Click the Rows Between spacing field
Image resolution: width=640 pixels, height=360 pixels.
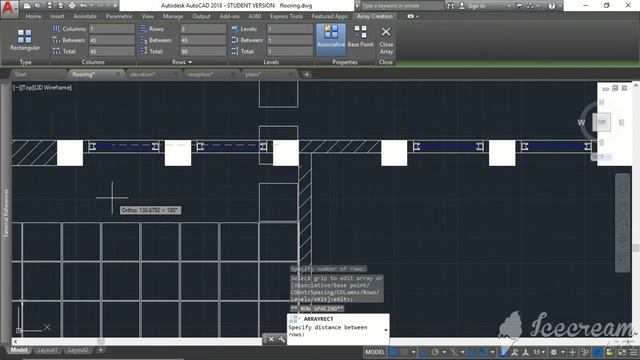click(x=203, y=40)
